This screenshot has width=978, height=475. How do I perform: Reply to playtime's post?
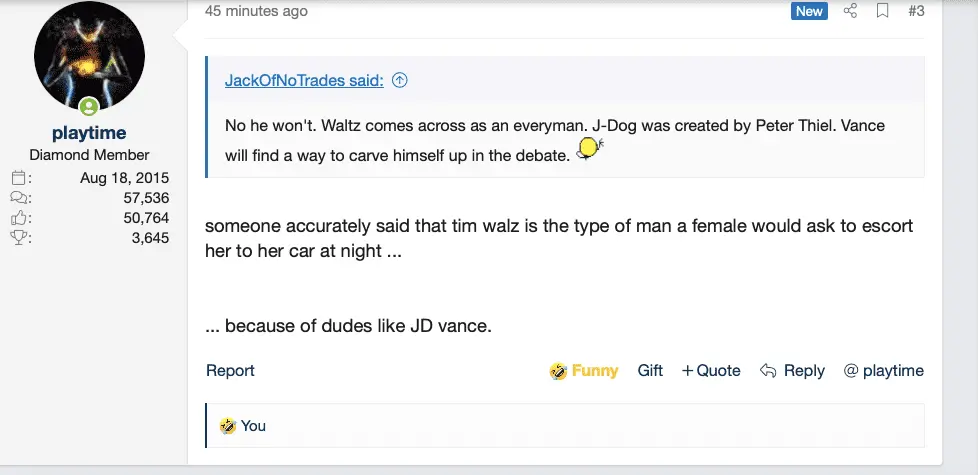tap(793, 371)
